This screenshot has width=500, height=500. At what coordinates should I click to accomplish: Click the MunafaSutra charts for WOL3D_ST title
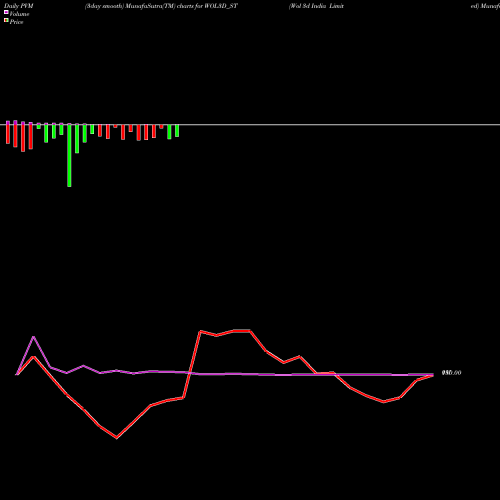[x=161, y=6]
